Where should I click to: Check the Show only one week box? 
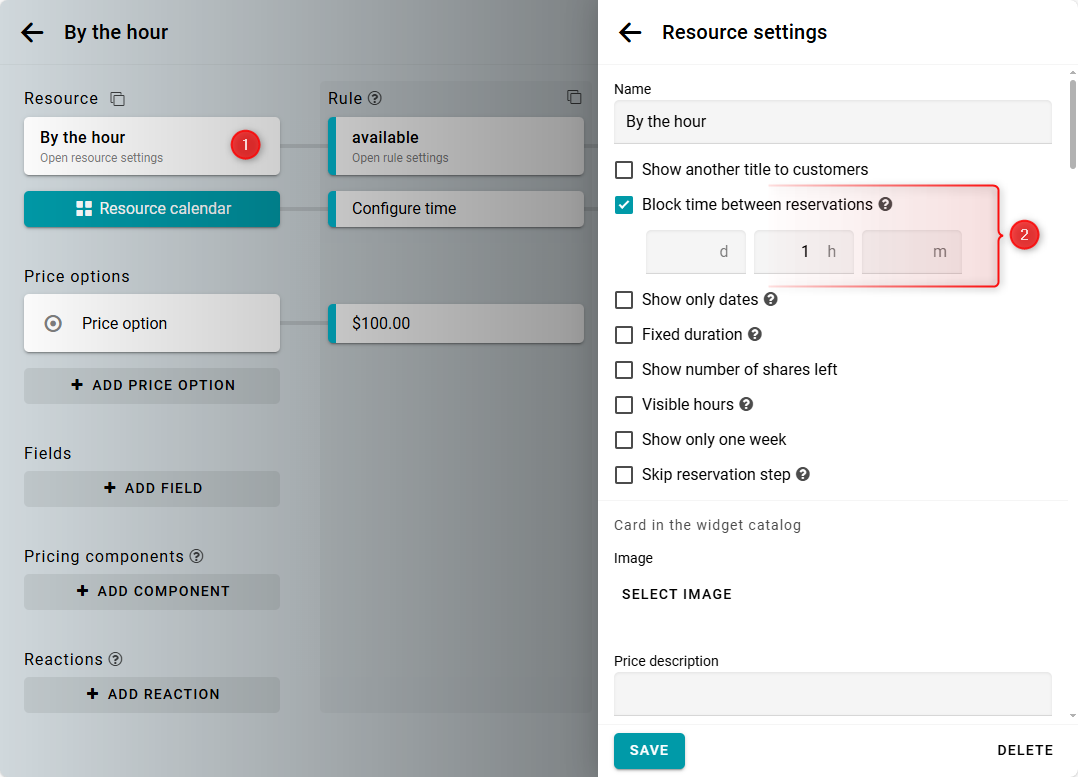[624, 440]
